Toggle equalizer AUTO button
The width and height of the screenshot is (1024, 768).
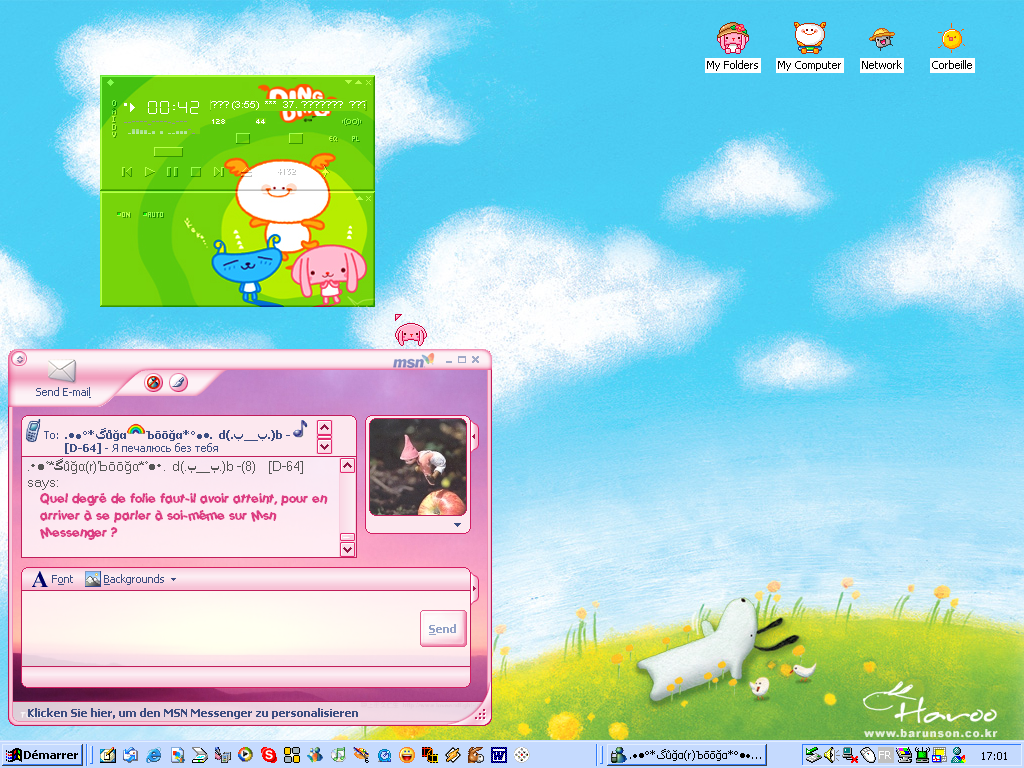[x=153, y=214]
